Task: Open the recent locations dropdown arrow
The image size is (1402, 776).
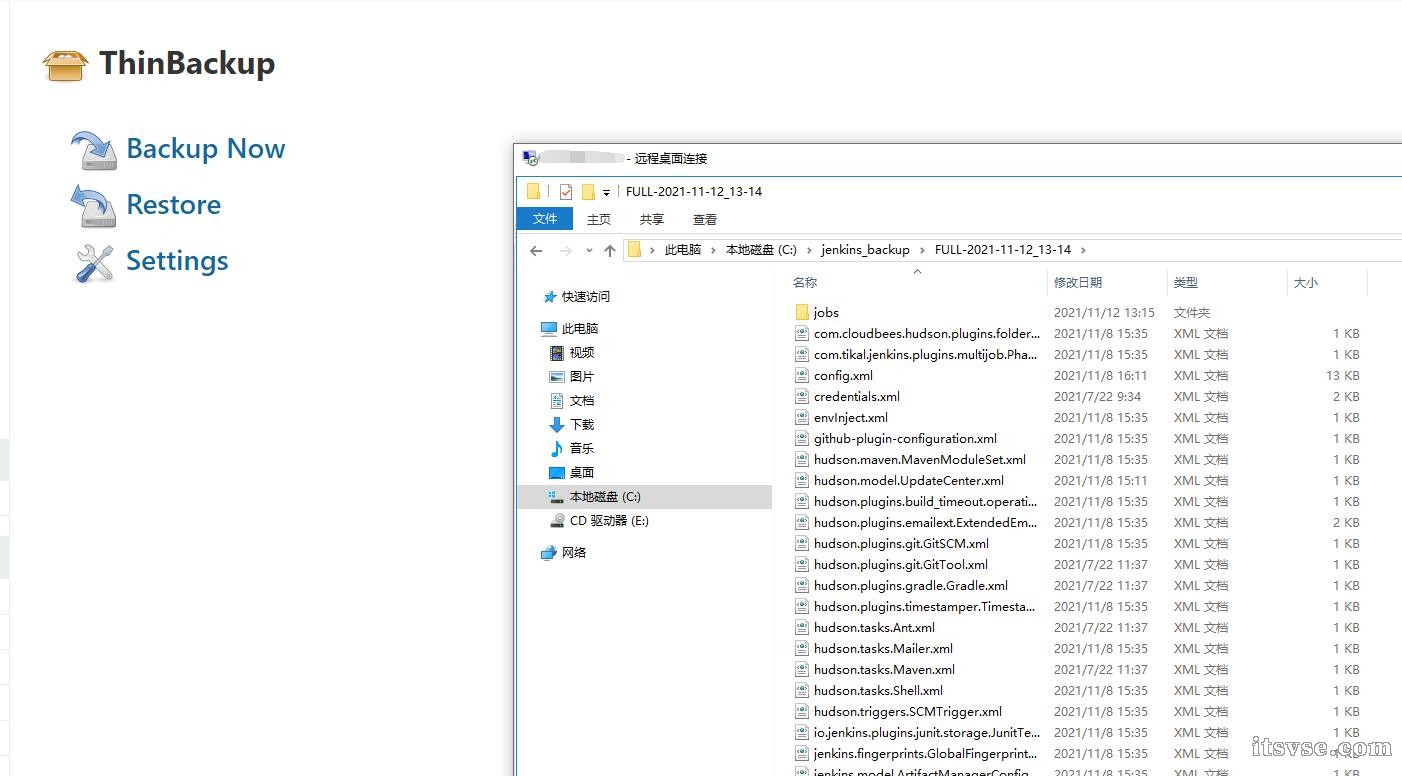Action: [x=589, y=251]
